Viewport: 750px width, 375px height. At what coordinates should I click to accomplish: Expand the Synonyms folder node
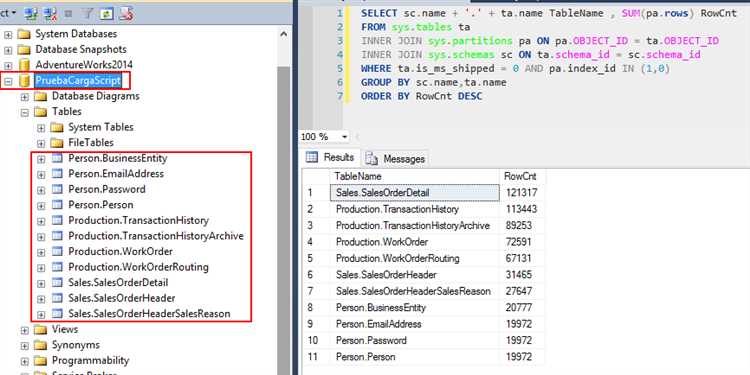tap(25, 346)
